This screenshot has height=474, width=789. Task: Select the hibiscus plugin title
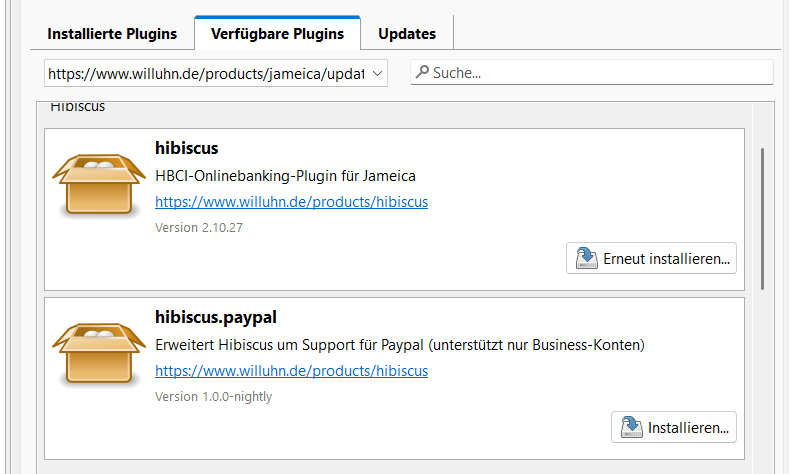click(187, 148)
